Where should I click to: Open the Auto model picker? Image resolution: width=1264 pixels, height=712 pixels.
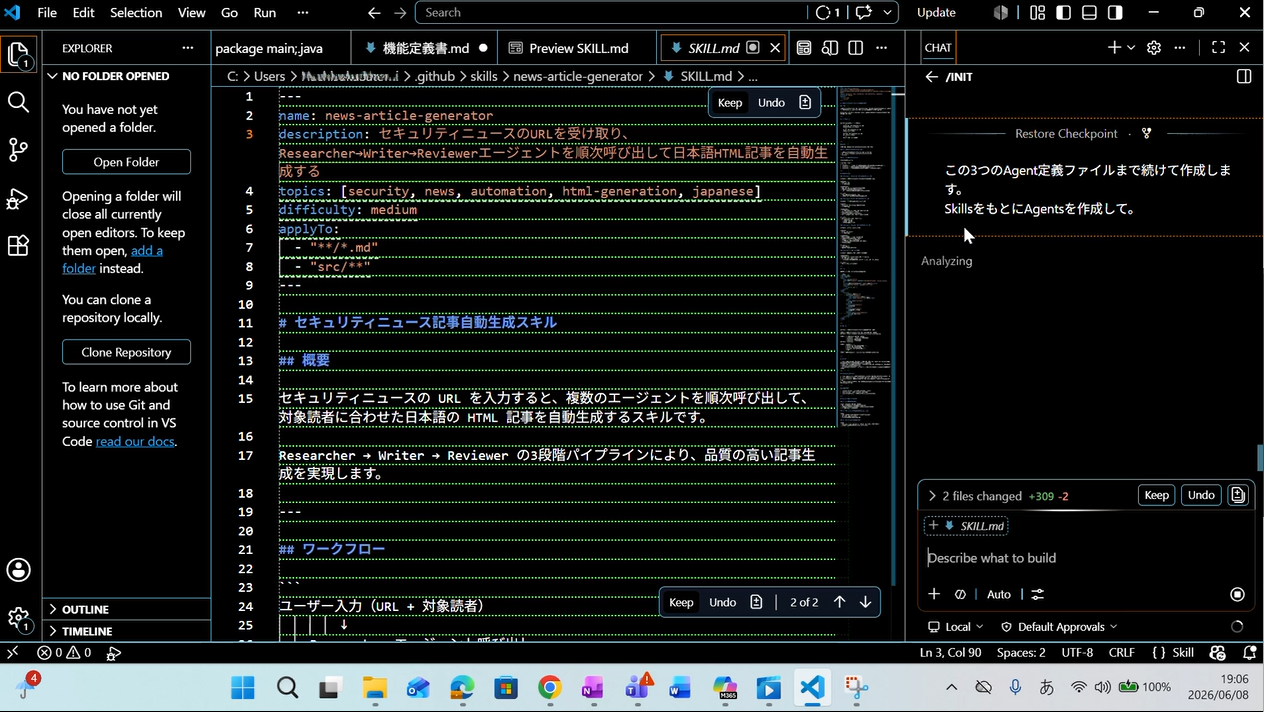(999, 594)
